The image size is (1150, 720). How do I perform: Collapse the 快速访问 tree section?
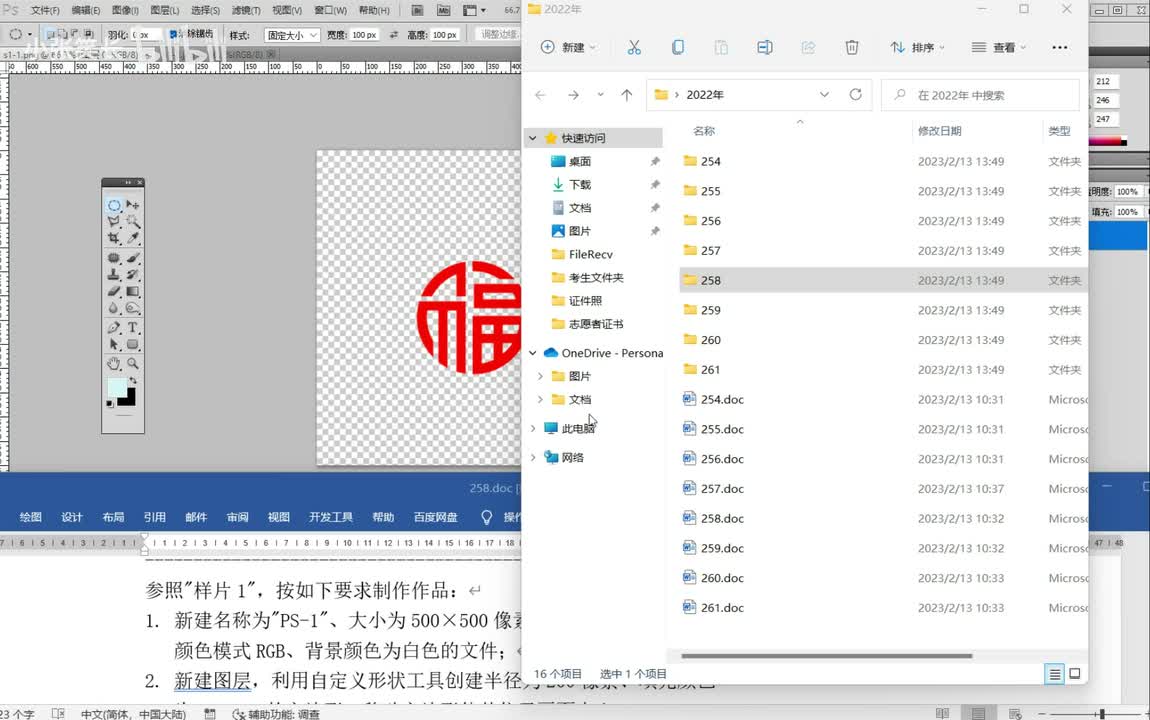[533, 138]
